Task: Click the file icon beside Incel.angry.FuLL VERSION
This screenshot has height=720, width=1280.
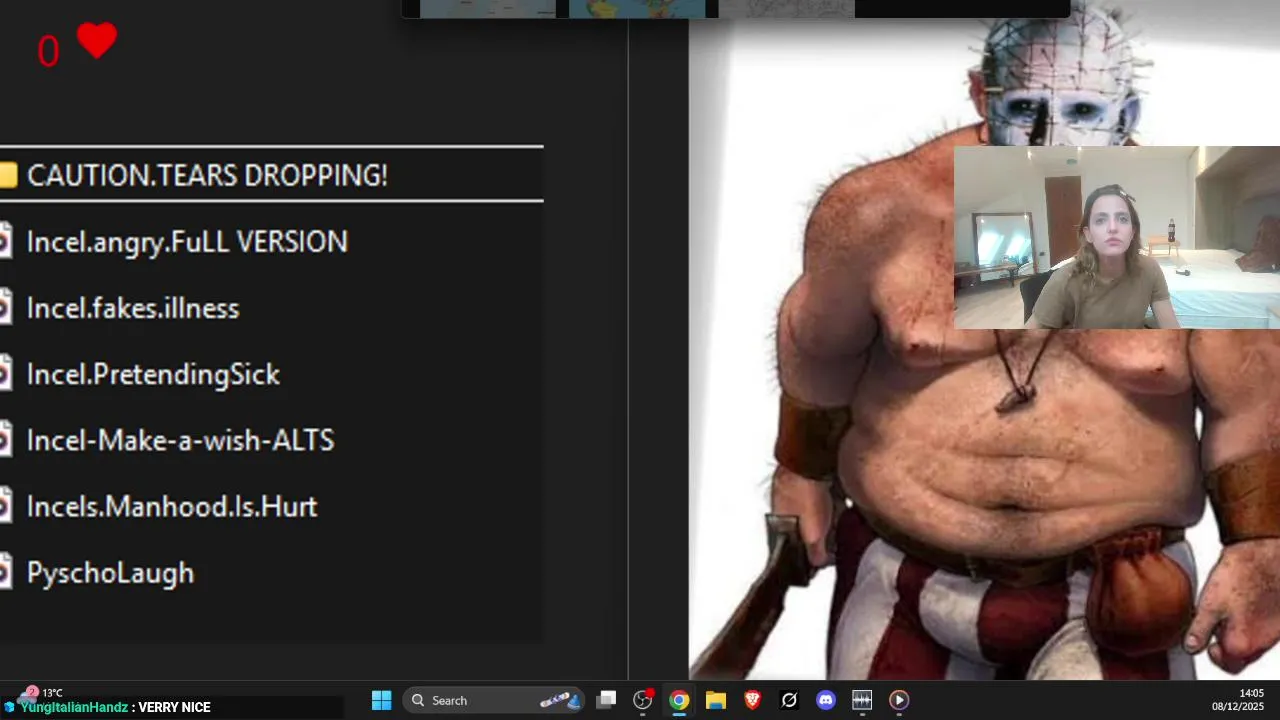Action: (x=5, y=242)
